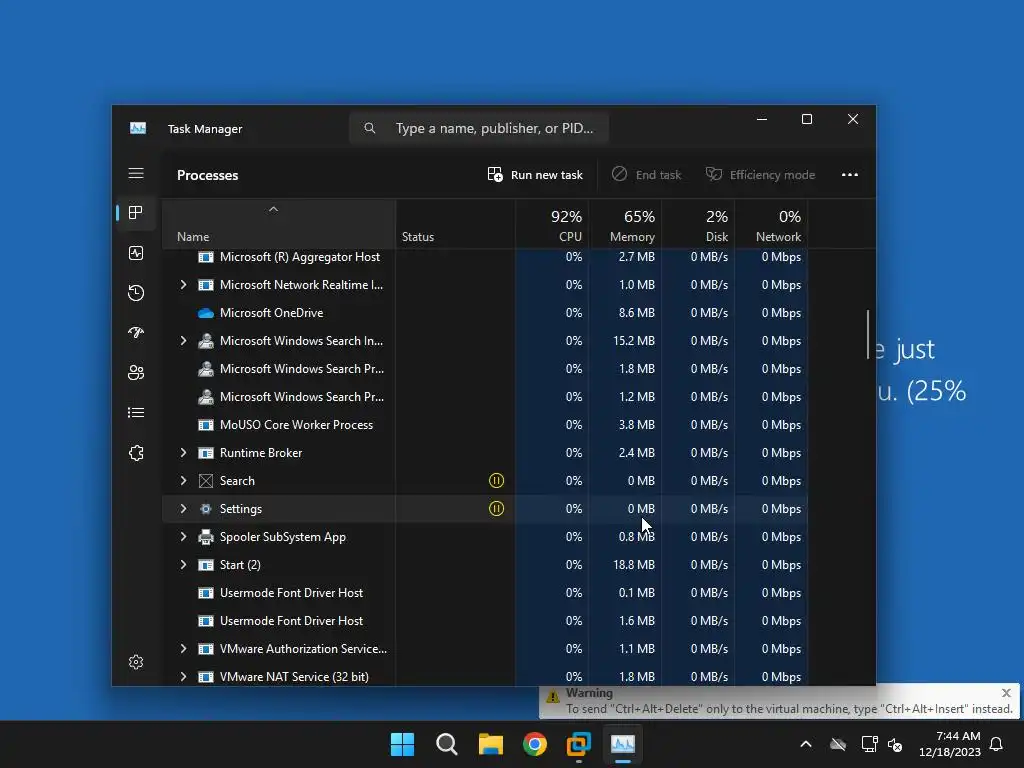Open Google Chrome from taskbar
The height and width of the screenshot is (768, 1024).
[x=535, y=744]
